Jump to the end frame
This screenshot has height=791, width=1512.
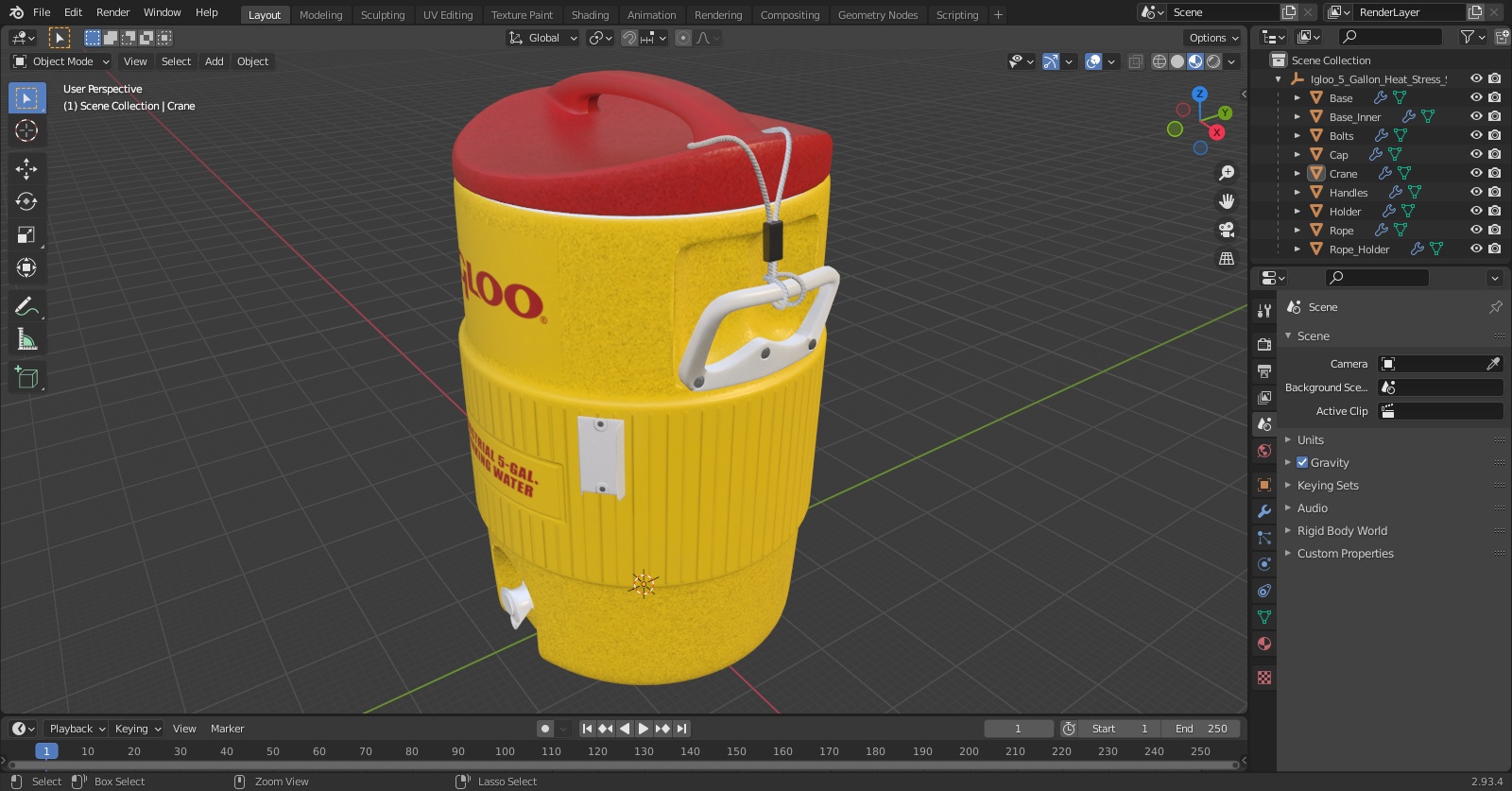click(x=681, y=729)
